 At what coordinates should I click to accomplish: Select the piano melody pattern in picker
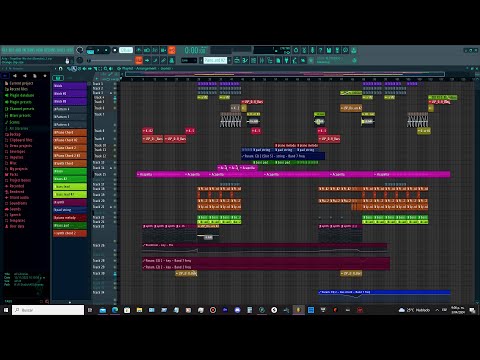70,218
